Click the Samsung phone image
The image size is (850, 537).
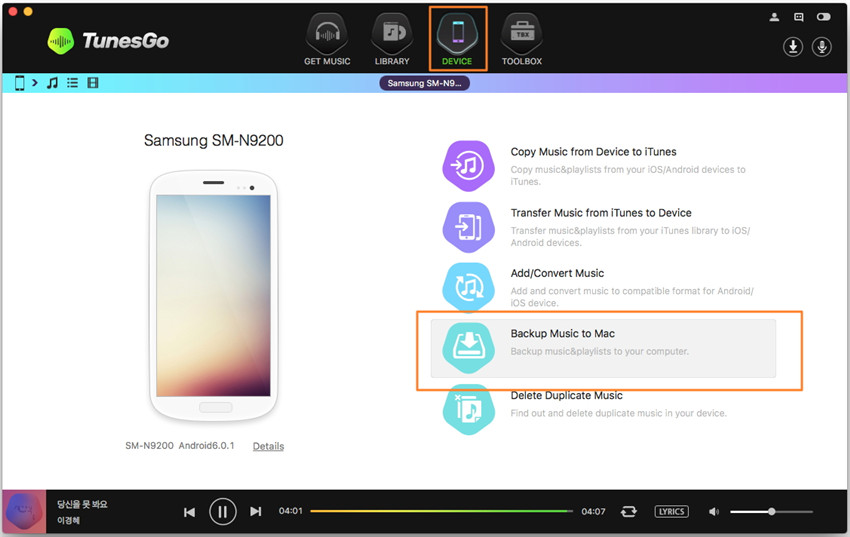tap(214, 296)
